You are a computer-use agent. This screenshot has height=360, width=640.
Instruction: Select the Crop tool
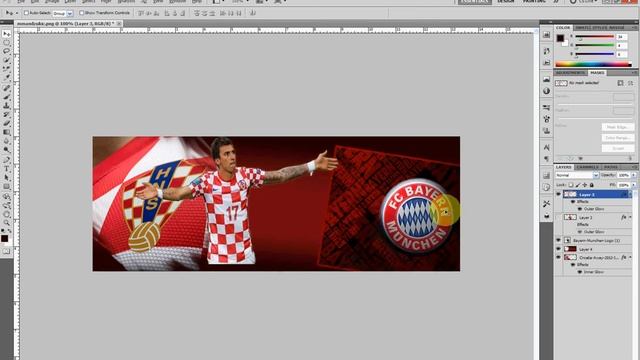[6, 69]
